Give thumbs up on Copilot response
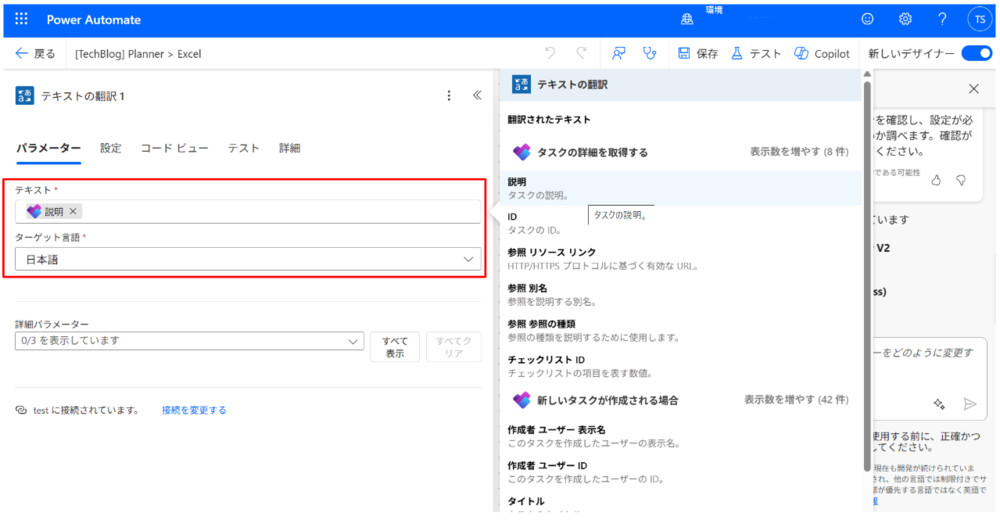Screen dimensions: 1000x520 coord(936,181)
